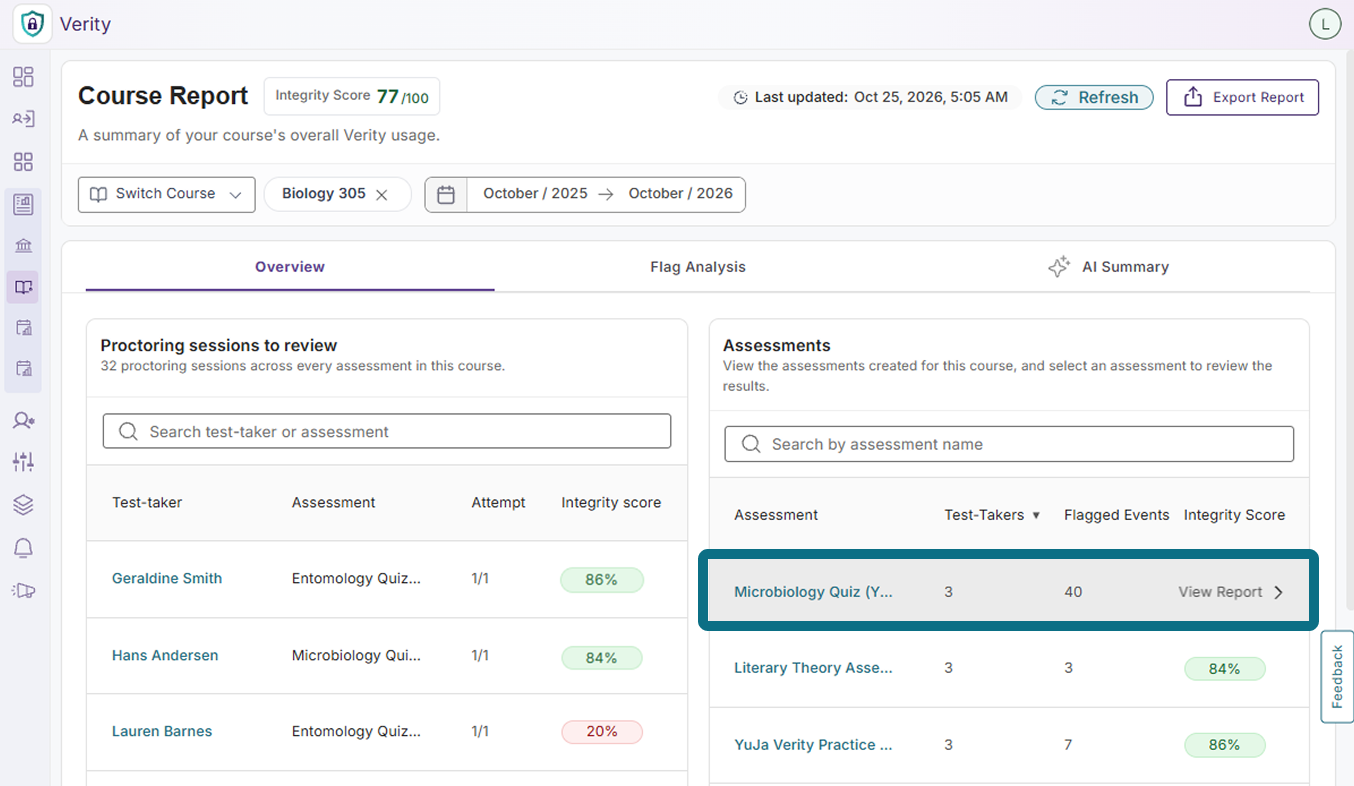
Task: Click the Search by assessment name field
Action: coord(1009,444)
